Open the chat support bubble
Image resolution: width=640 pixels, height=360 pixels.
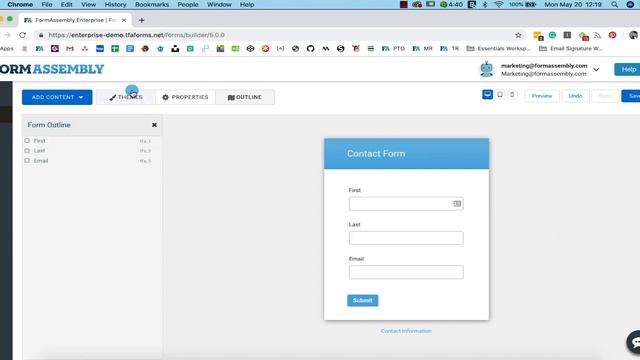click(634, 342)
